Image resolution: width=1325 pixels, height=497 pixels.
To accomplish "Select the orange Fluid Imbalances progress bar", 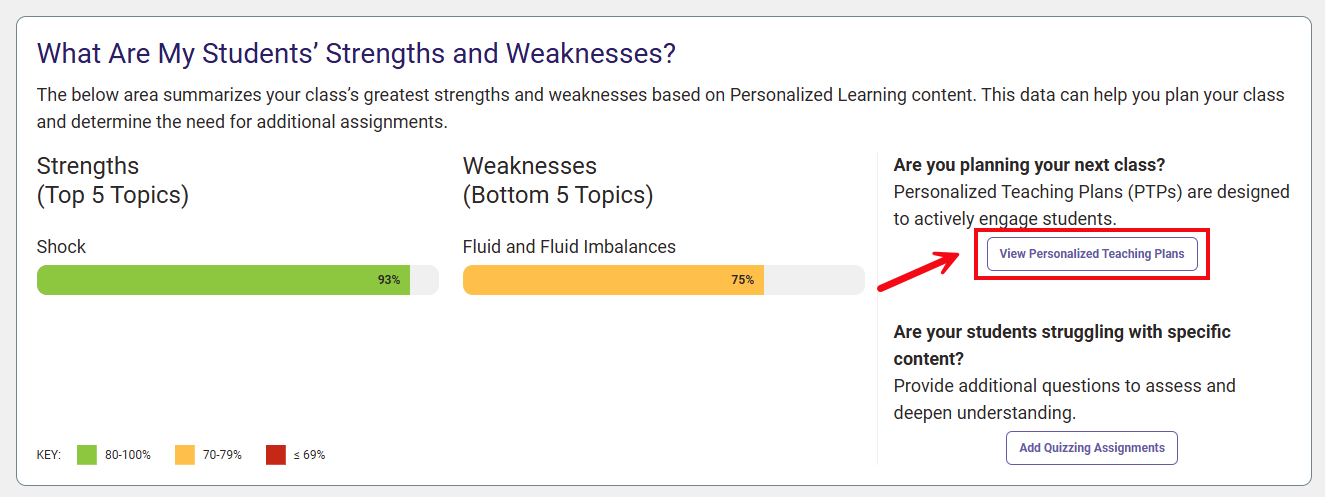I will pyautogui.click(x=612, y=280).
